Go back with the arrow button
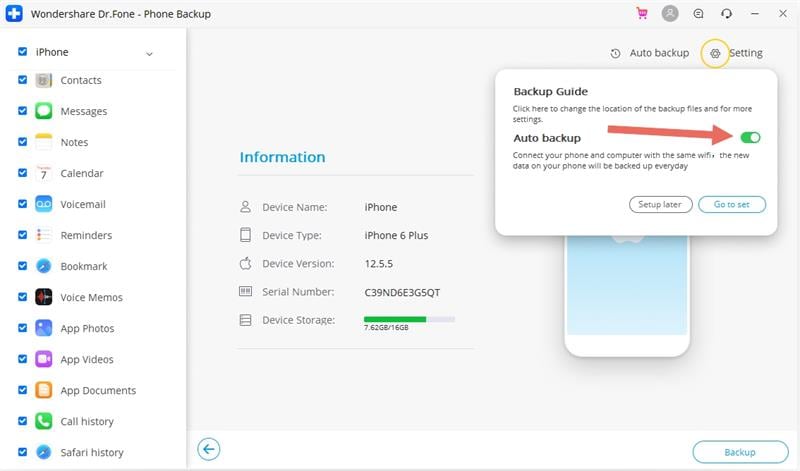800x471 pixels. tap(209, 449)
